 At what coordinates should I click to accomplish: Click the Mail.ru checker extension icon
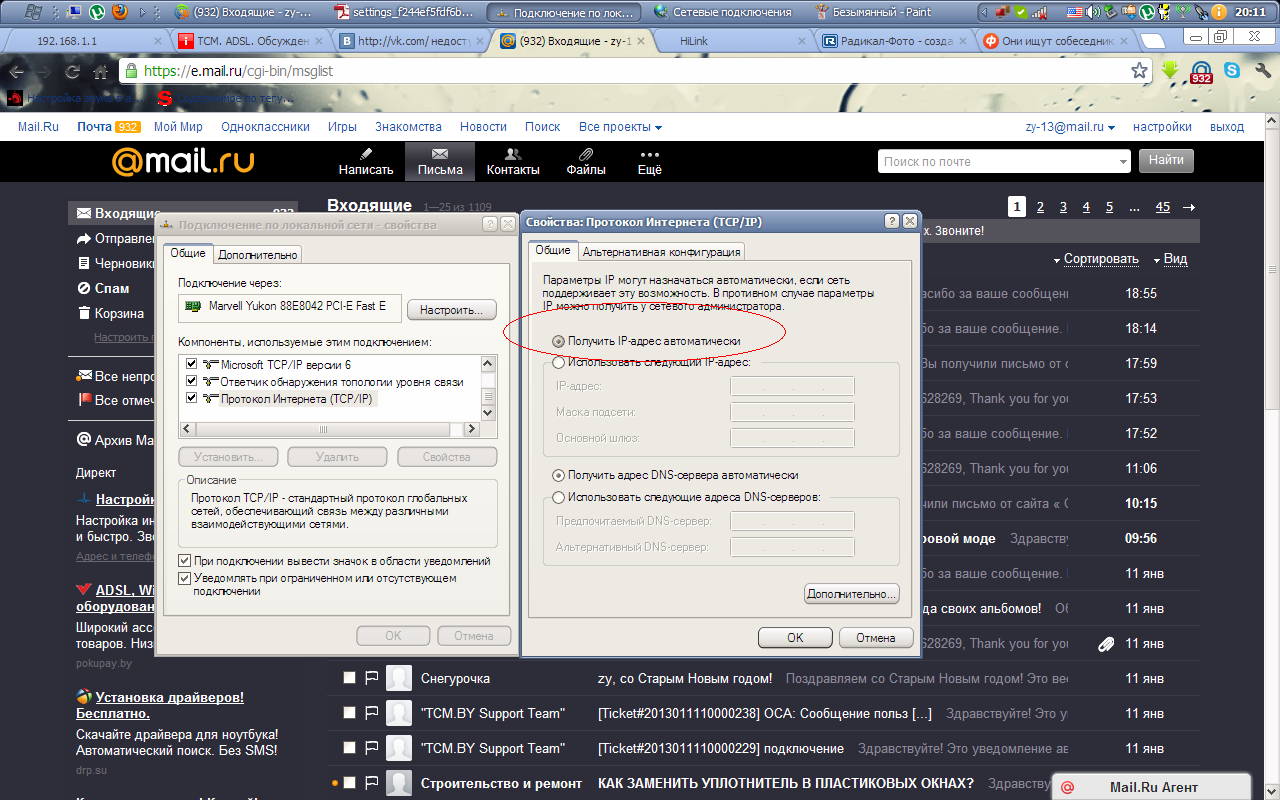click(1202, 72)
